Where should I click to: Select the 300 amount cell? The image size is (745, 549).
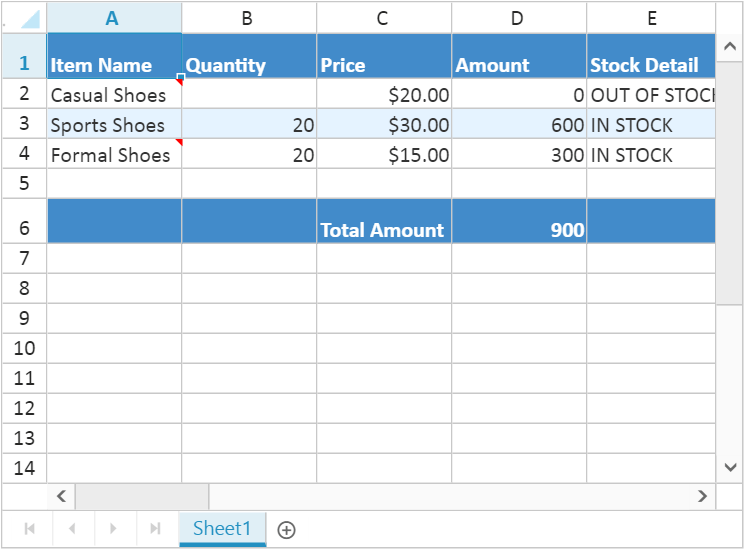pyautogui.click(x=519, y=154)
